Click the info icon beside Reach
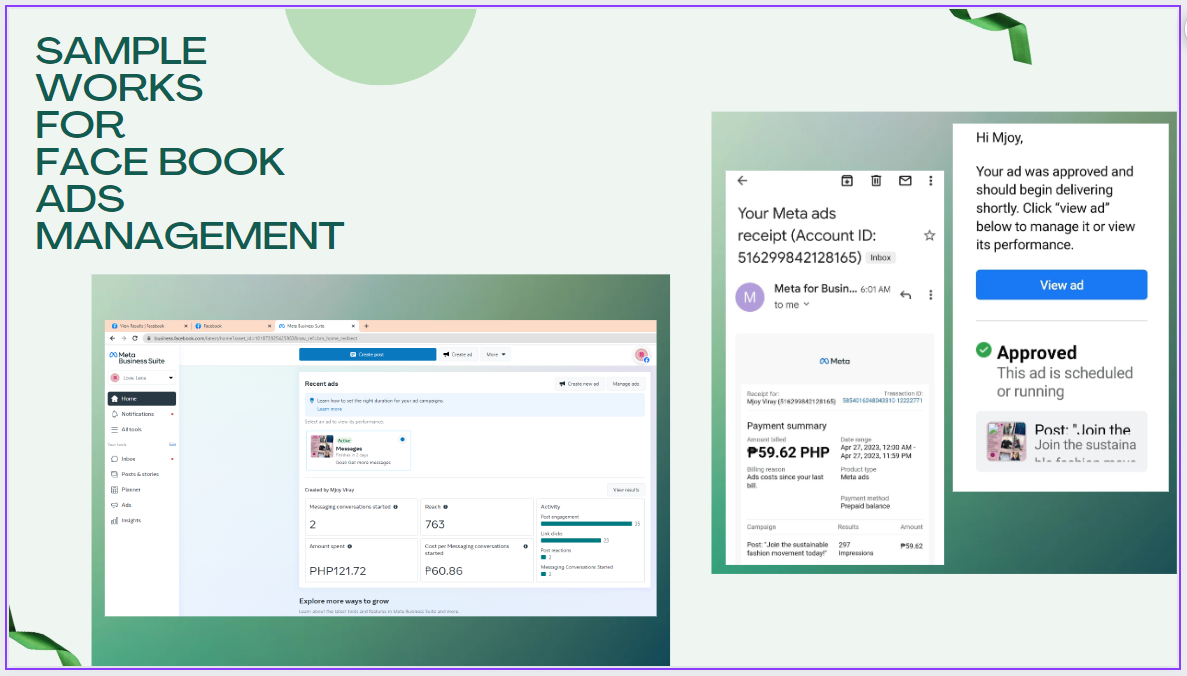Screen dimensions: 1187x676 click(445, 507)
